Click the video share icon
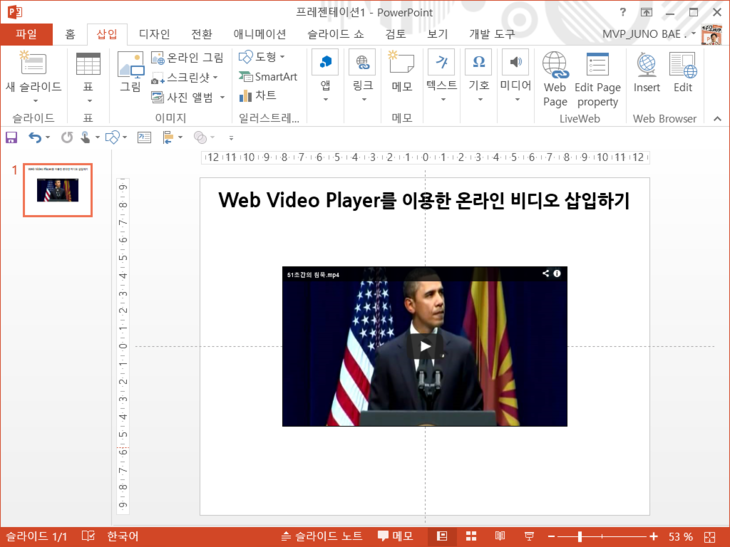 (546, 273)
